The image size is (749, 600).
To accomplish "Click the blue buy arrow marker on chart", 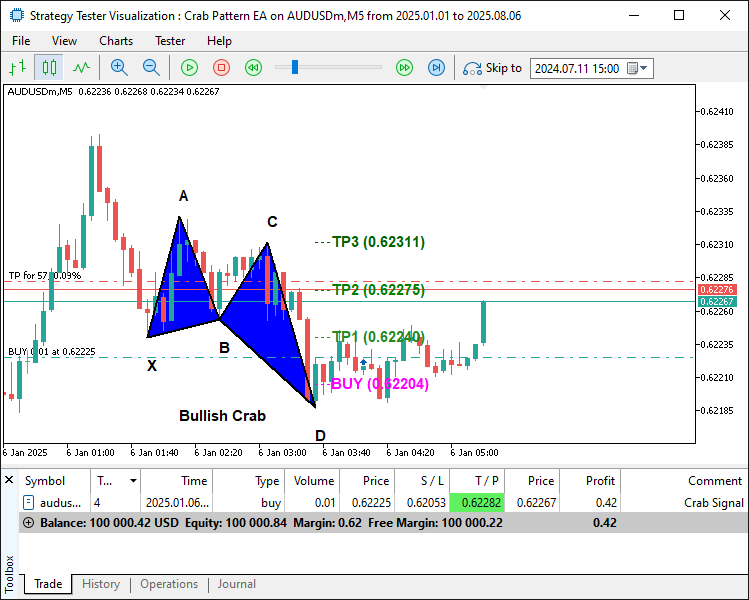I will click(x=364, y=363).
